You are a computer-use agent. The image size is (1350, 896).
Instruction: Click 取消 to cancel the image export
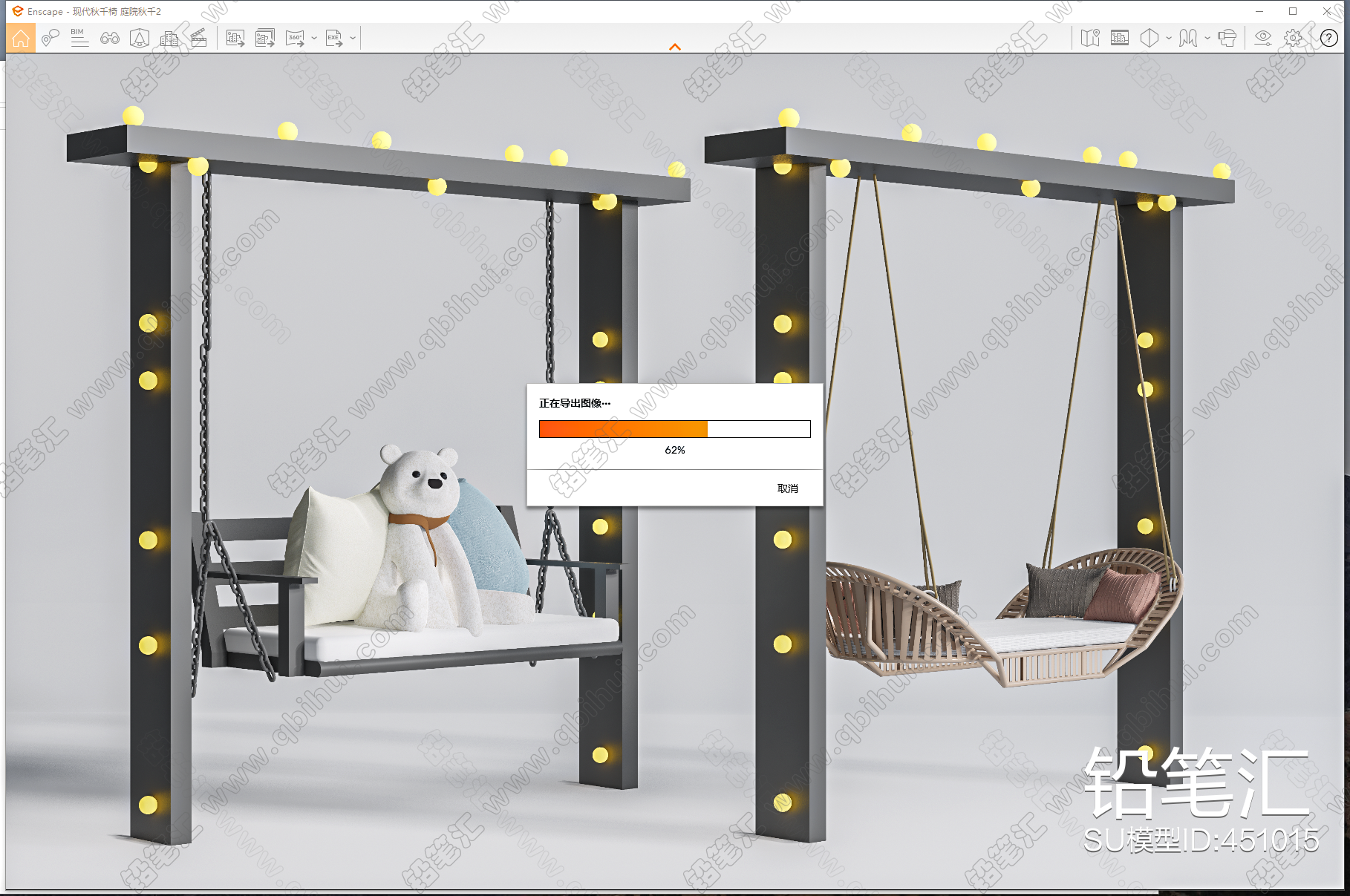[788, 488]
